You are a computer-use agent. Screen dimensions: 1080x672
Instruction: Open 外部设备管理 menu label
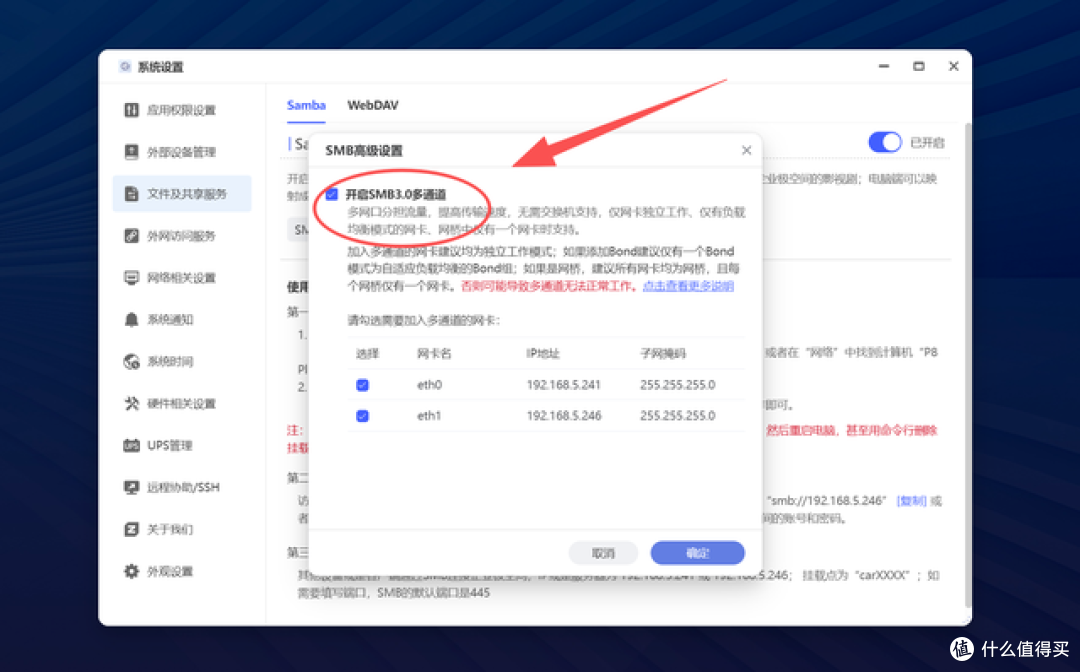(x=181, y=152)
